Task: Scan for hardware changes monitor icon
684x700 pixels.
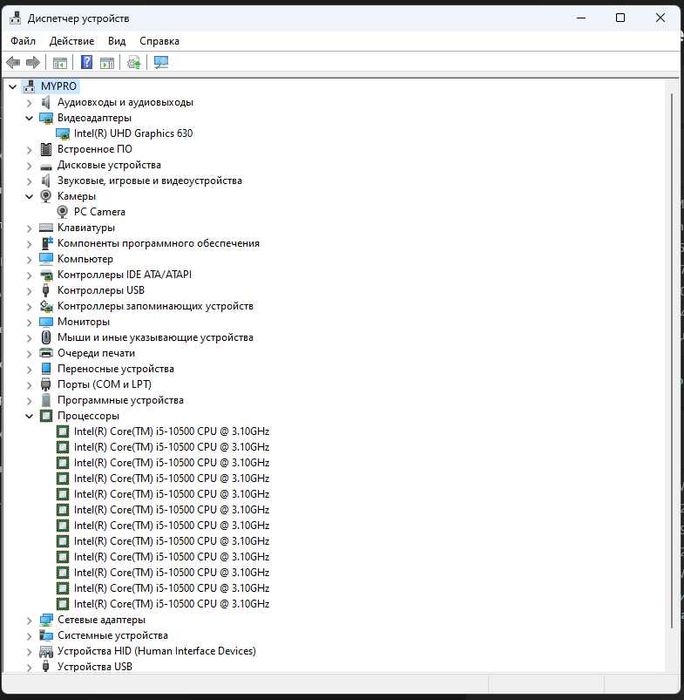Action: tap(161, 62)
